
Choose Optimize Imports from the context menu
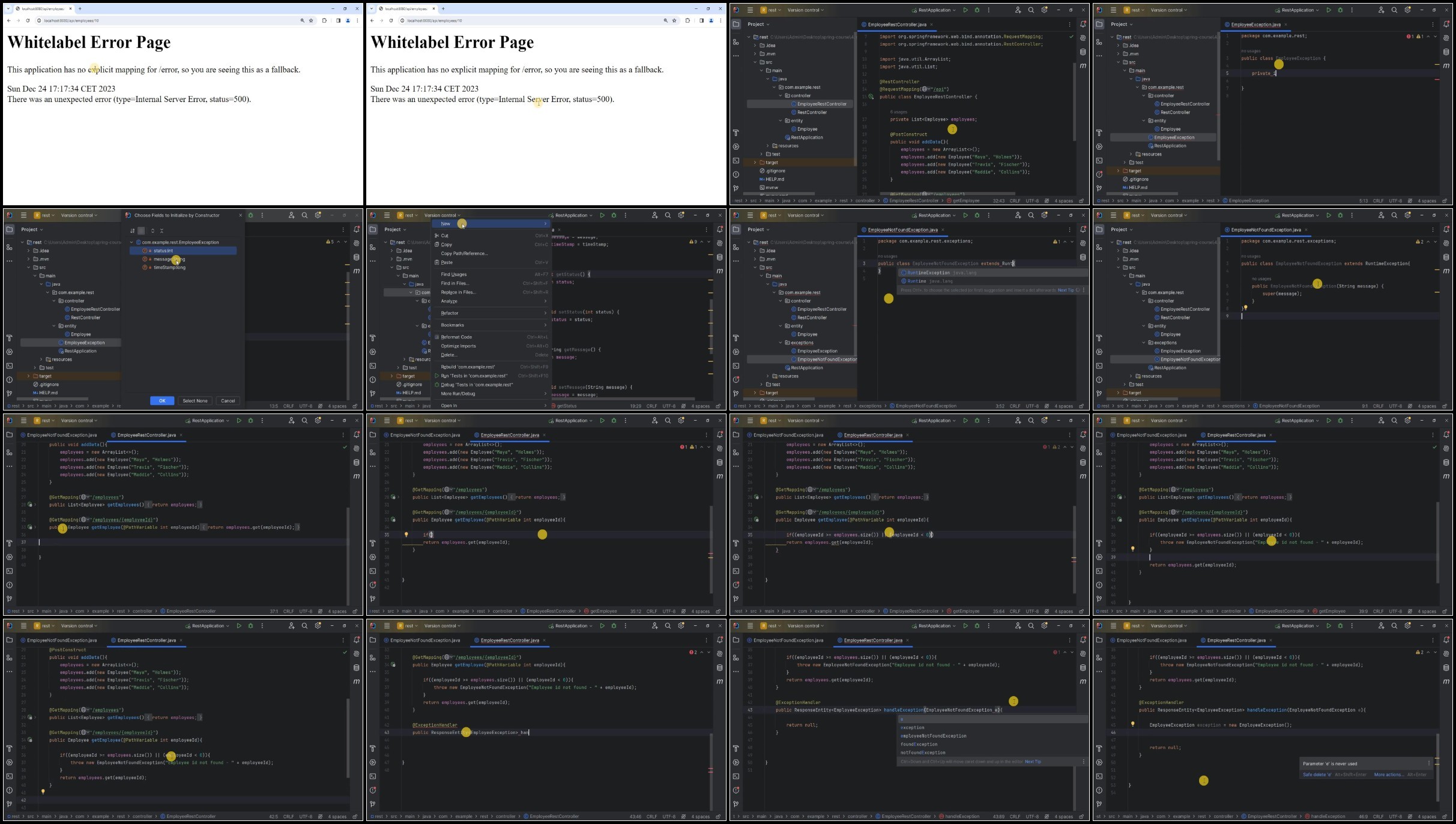[458, 346]
